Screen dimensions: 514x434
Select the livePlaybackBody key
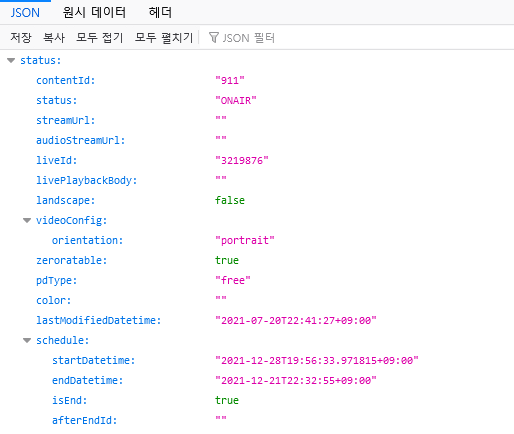87,180
